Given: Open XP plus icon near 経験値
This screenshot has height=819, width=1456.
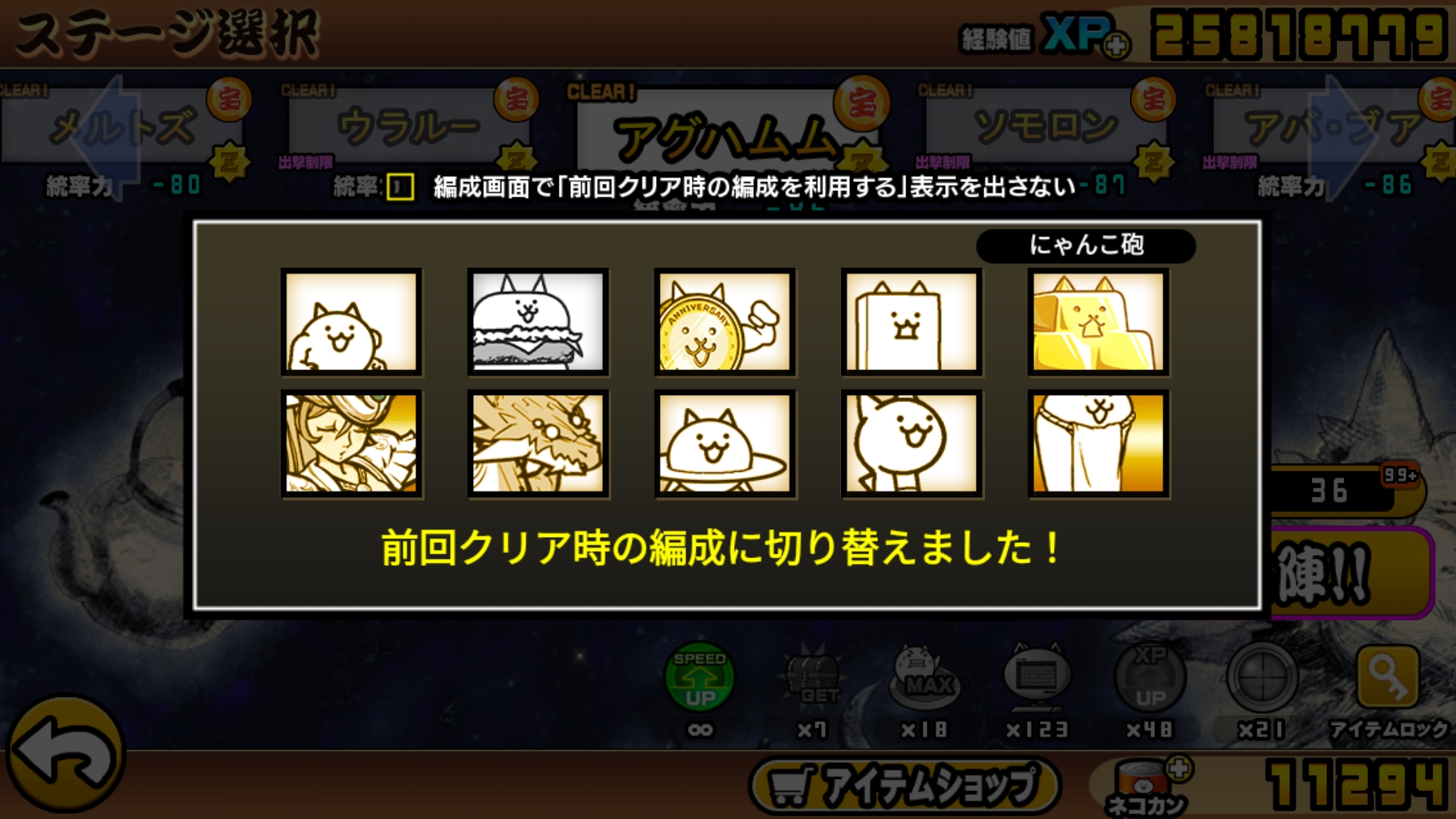Looking at the screenshot, I should point(1116,46).
